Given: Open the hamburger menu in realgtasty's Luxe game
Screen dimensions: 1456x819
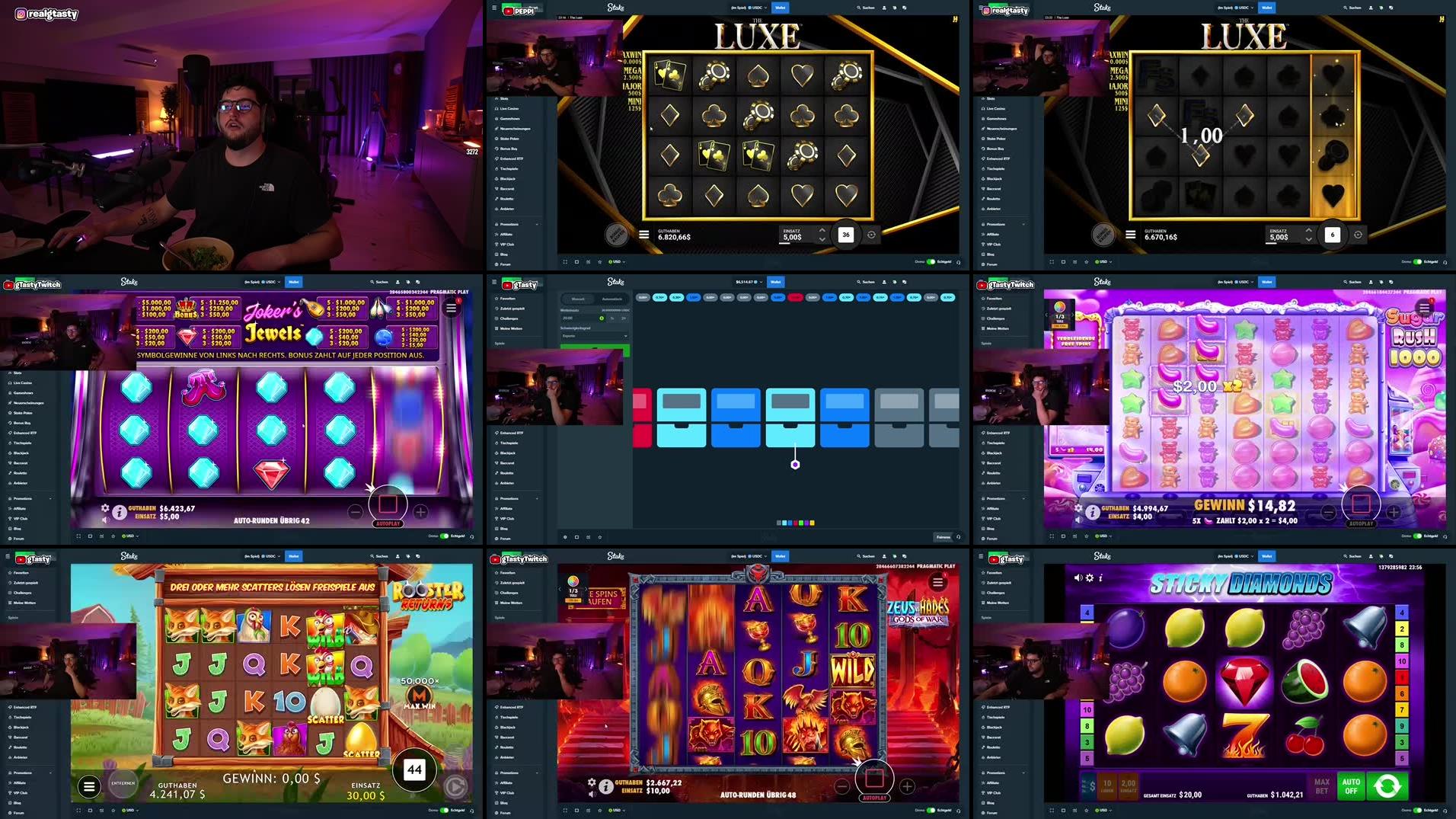Looking at the screenshot, I should click(1131, 235).
